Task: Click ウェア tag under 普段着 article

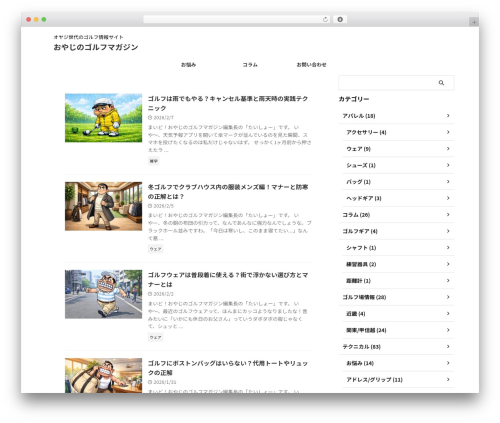Action: [155, 338]
